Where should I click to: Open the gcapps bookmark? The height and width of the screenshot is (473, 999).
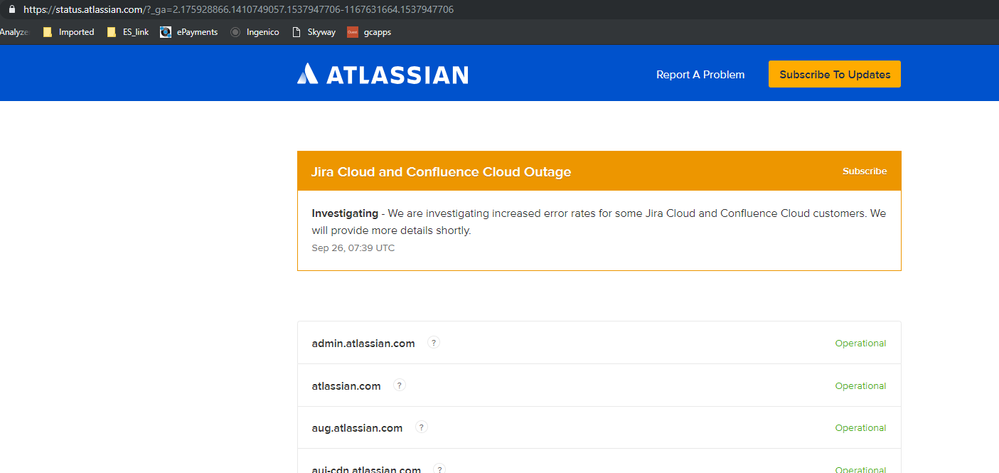[x=369, y=32]
